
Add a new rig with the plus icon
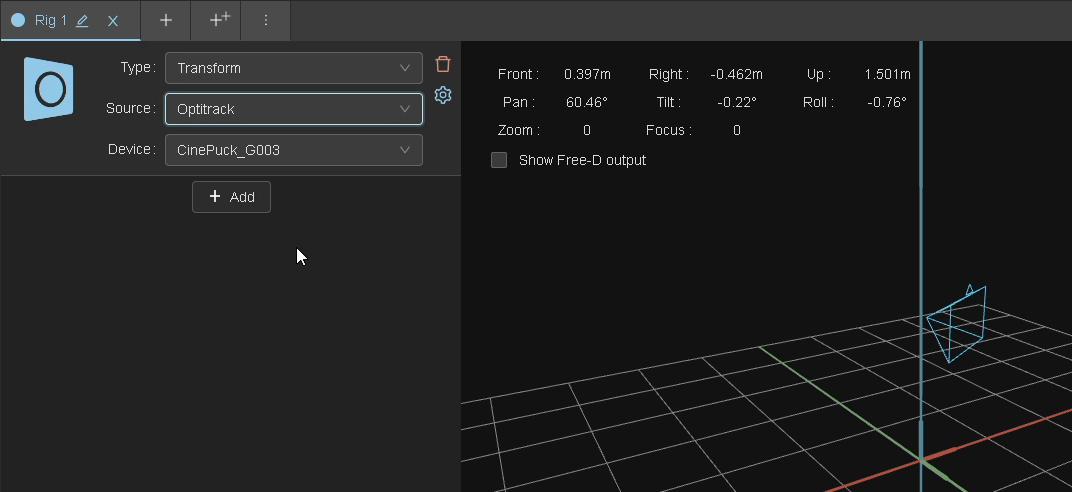[166, 20]
